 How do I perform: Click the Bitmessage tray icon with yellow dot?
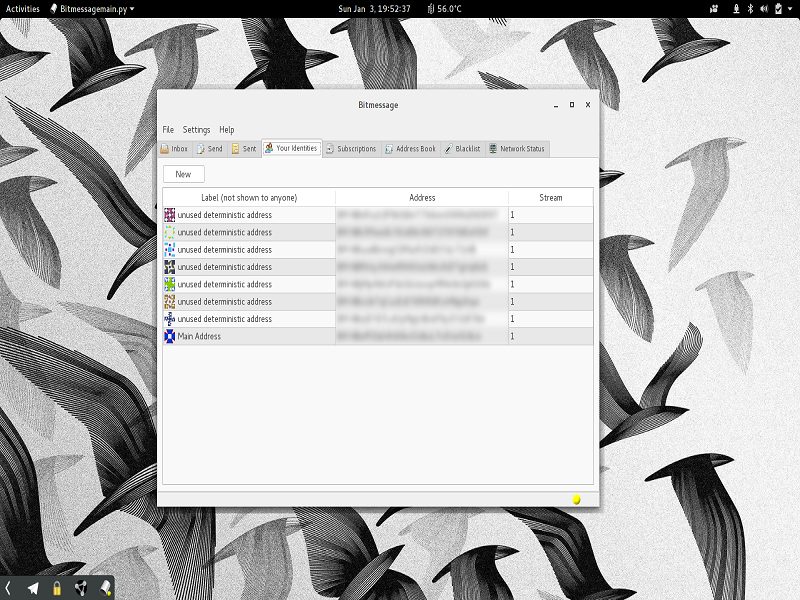[x=104, y=588]
